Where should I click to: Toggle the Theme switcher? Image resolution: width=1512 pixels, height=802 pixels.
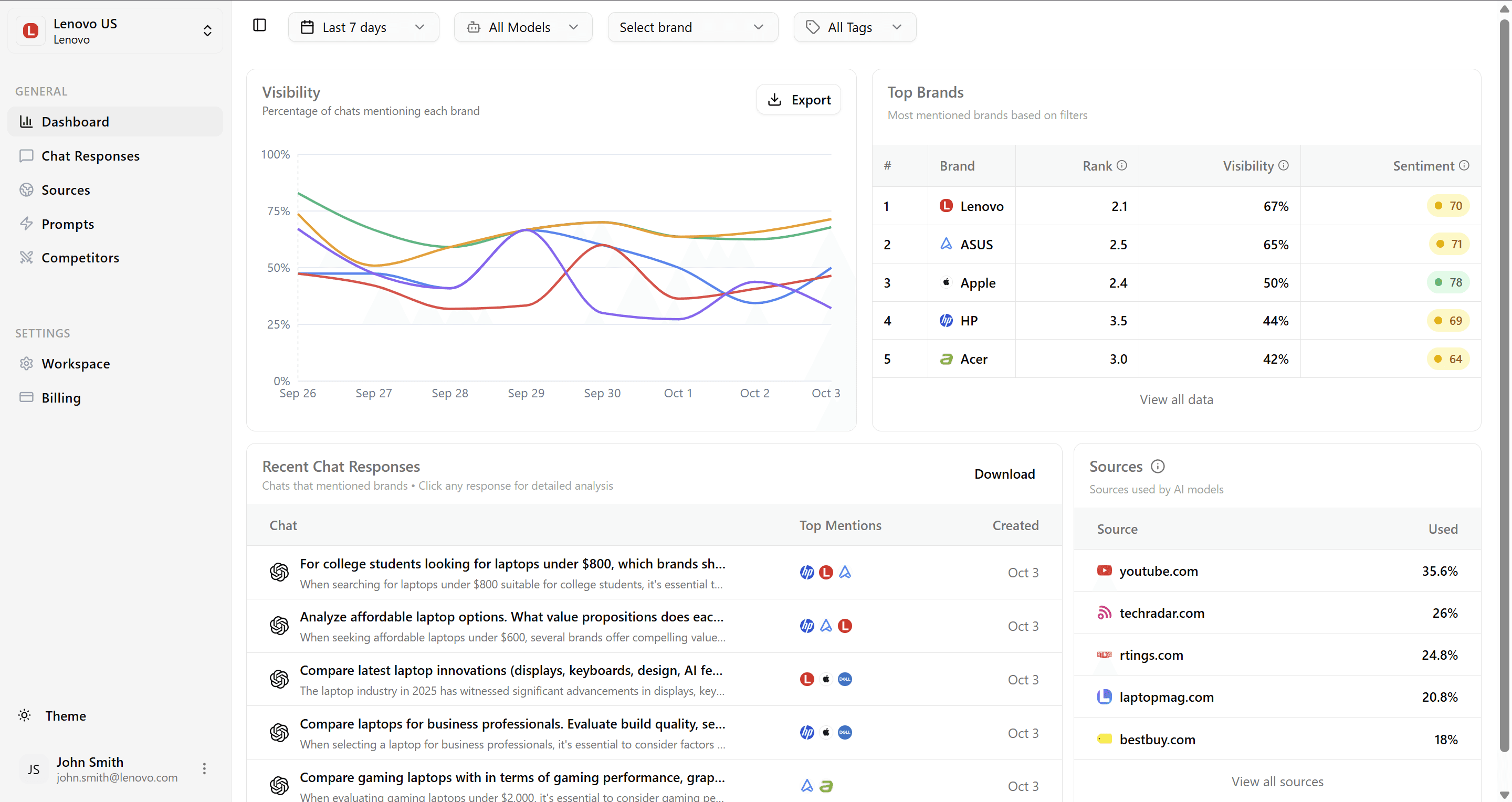click(24, 715)
